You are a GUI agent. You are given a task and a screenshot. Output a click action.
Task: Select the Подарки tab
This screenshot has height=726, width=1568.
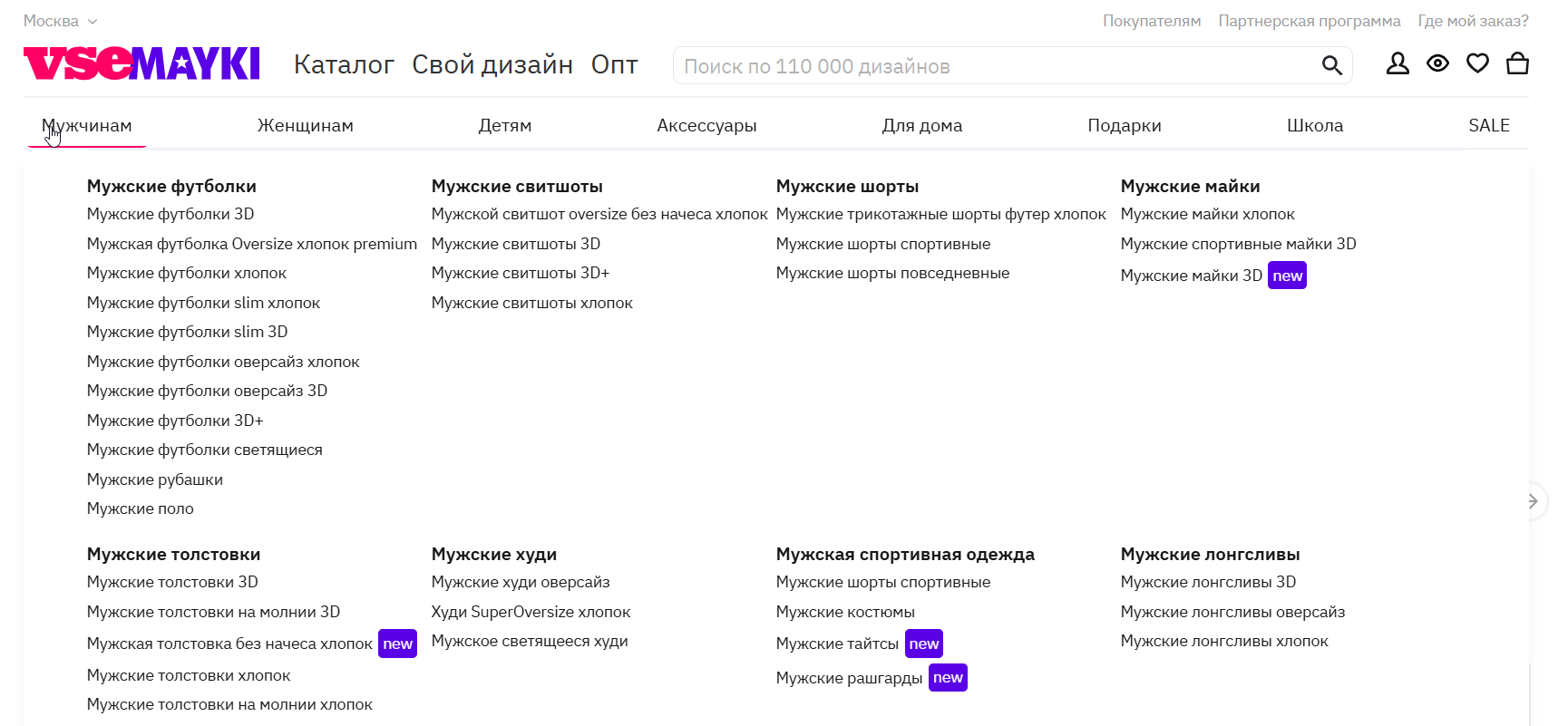1125,125
